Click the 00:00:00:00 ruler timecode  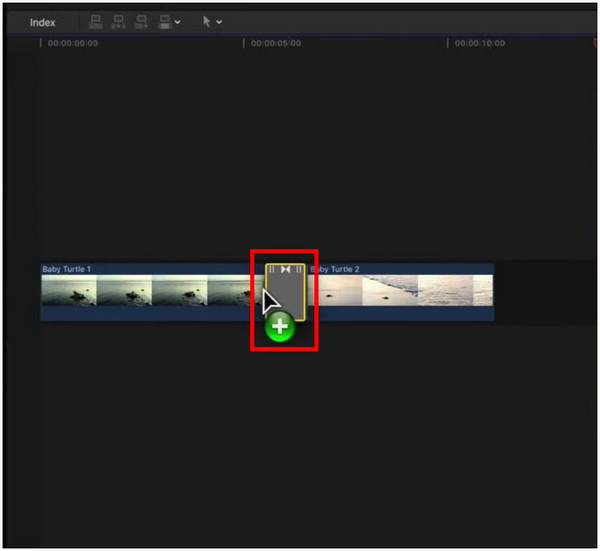[x=73, y=43]
